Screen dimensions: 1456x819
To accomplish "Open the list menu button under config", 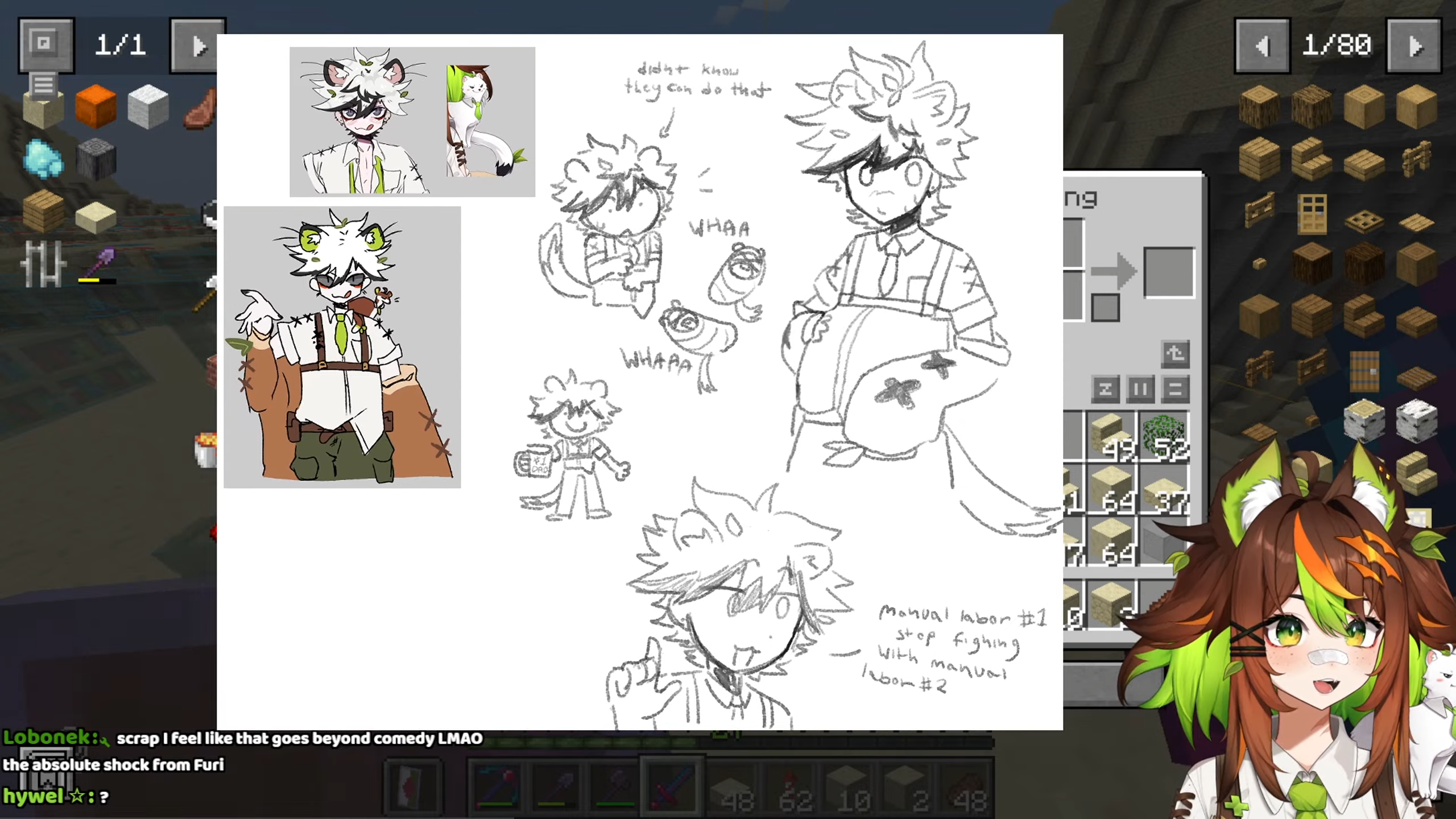I will 43,85.
